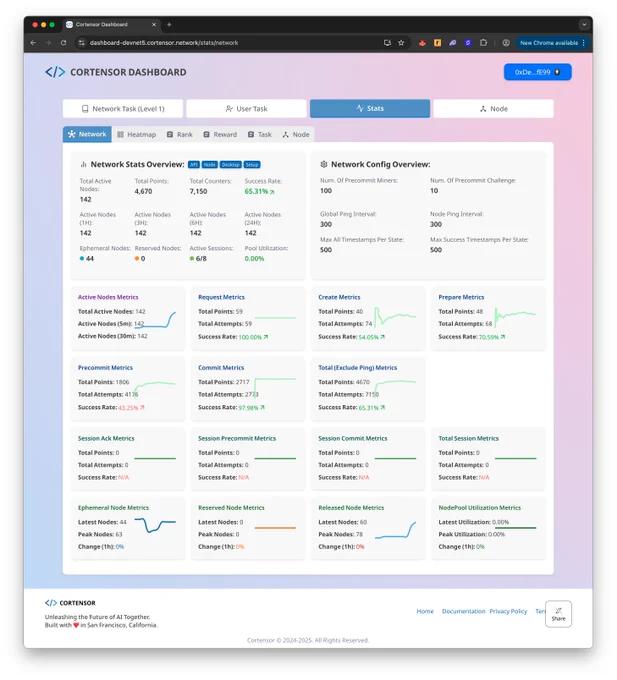Click the NodePool Utilization Metrics title
617x680 pixels.
tap(480, 507)
